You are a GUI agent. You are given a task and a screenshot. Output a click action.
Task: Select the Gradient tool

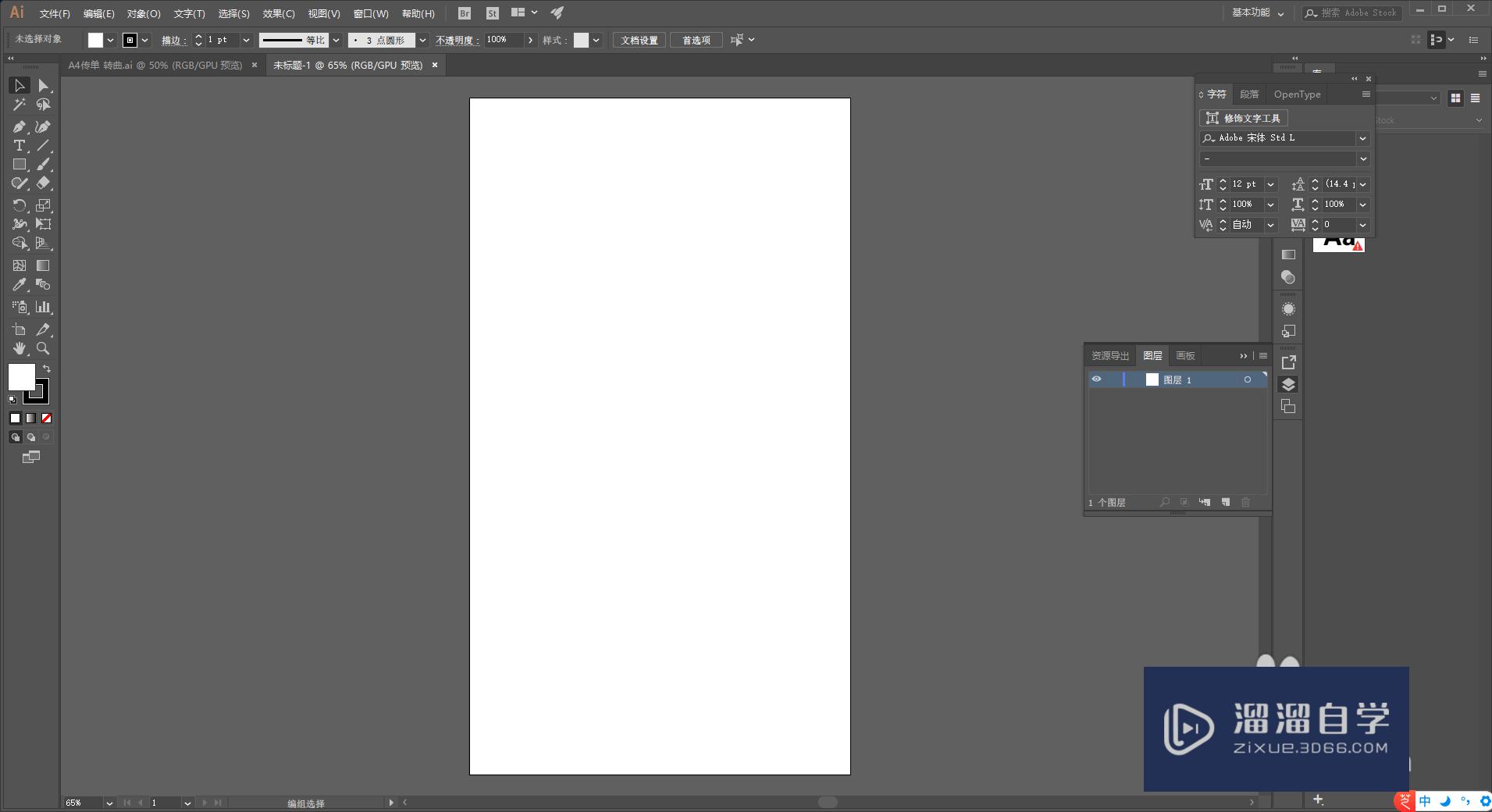pos(44,265)
